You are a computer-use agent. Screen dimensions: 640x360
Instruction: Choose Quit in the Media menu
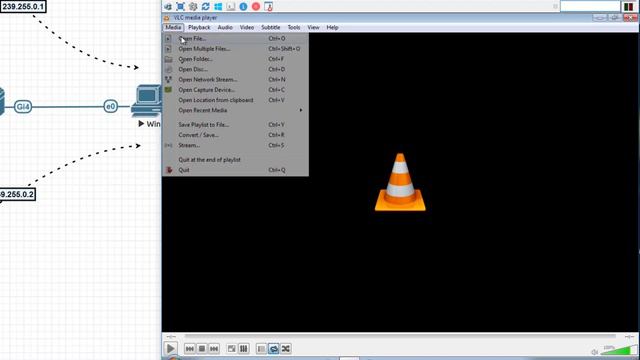(x=236, y=170)
